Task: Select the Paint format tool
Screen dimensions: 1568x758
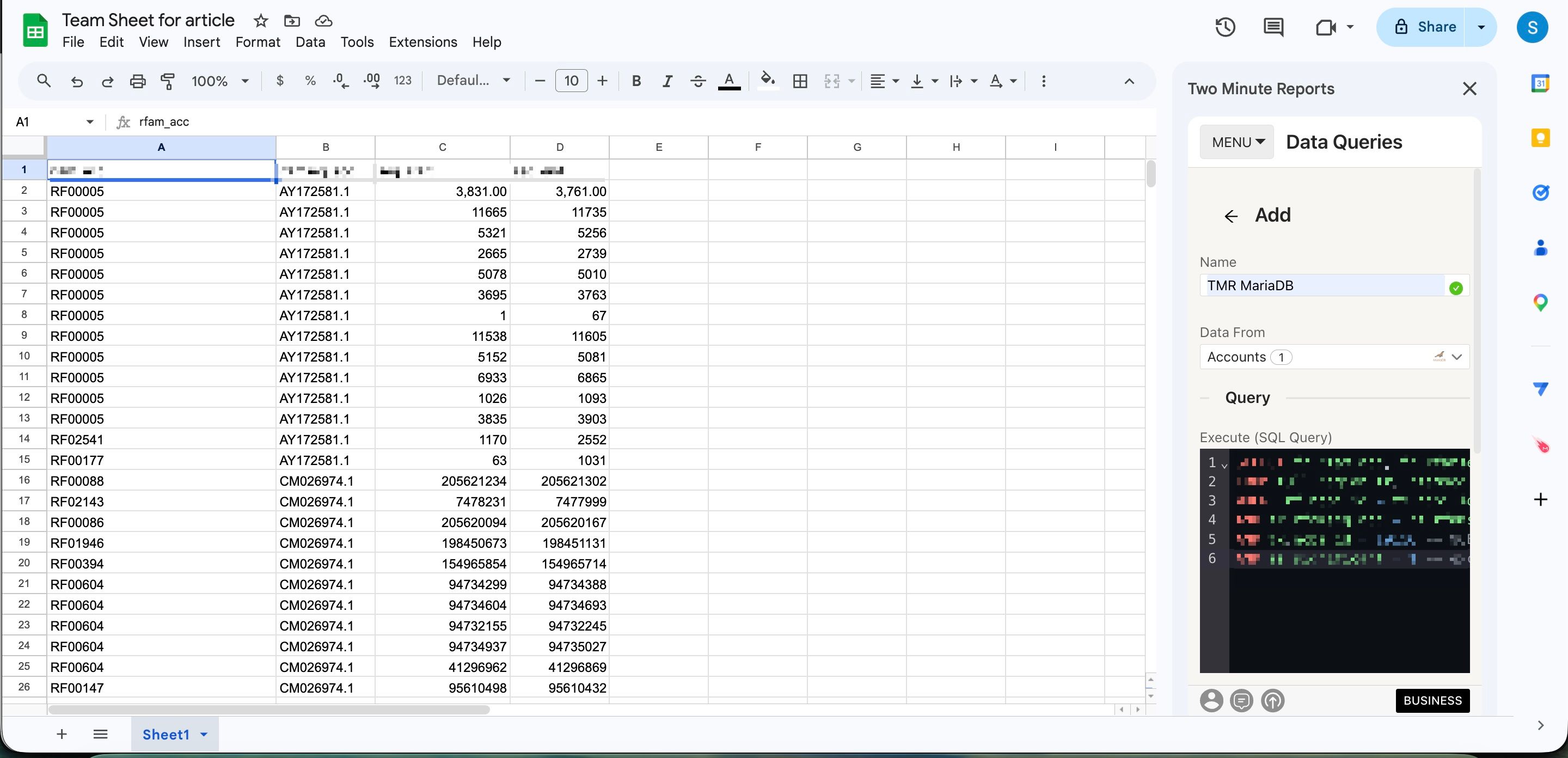Action: (167, 81)
